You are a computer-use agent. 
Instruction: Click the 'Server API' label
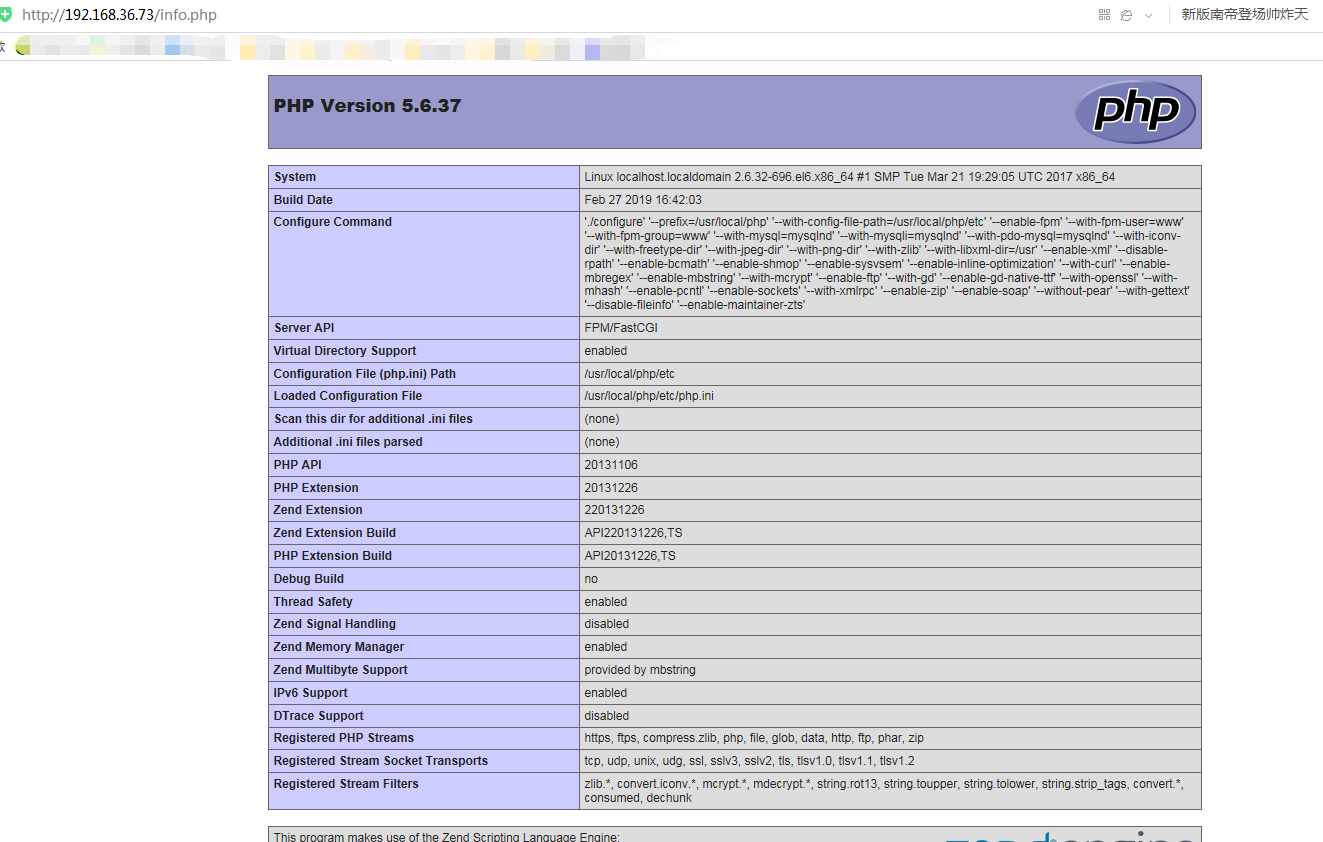coord(304,328)
